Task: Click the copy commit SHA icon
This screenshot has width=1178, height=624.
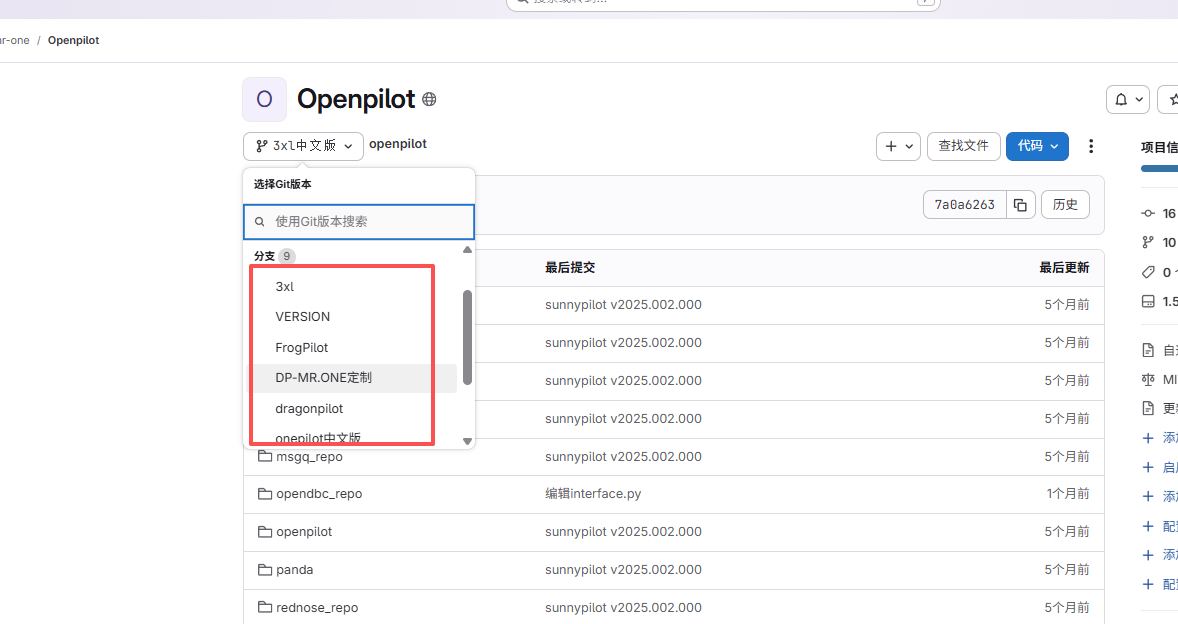Action: 1020,205
